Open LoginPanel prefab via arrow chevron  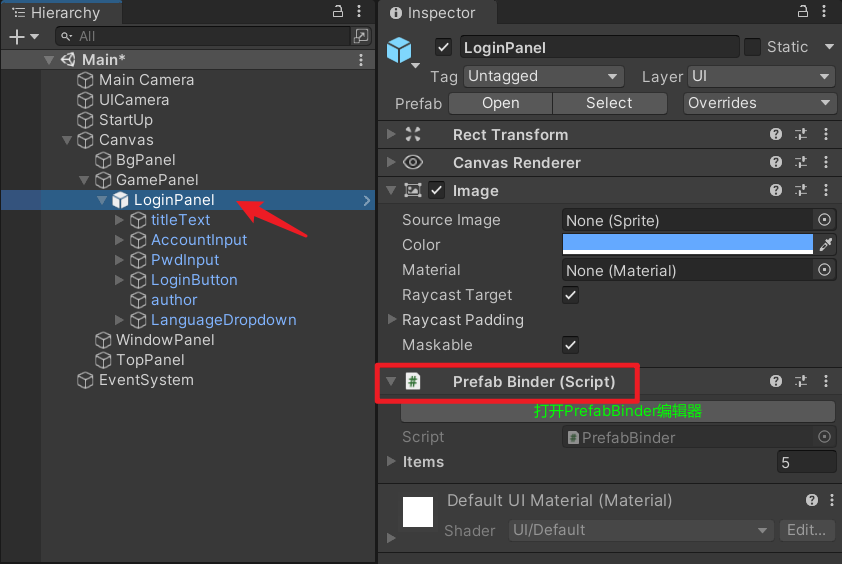367,200
